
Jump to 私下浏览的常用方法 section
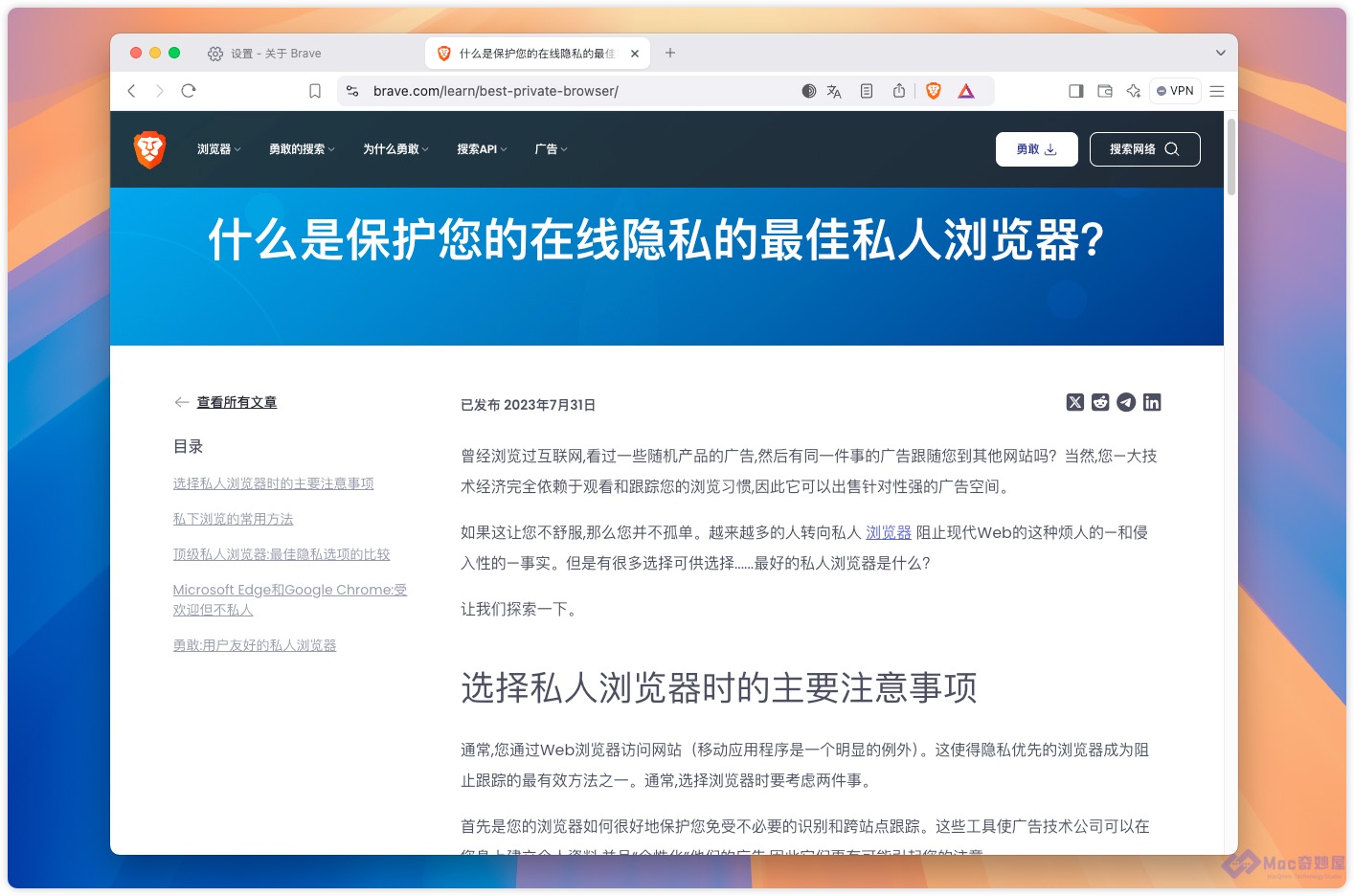(x=233, y=519)
